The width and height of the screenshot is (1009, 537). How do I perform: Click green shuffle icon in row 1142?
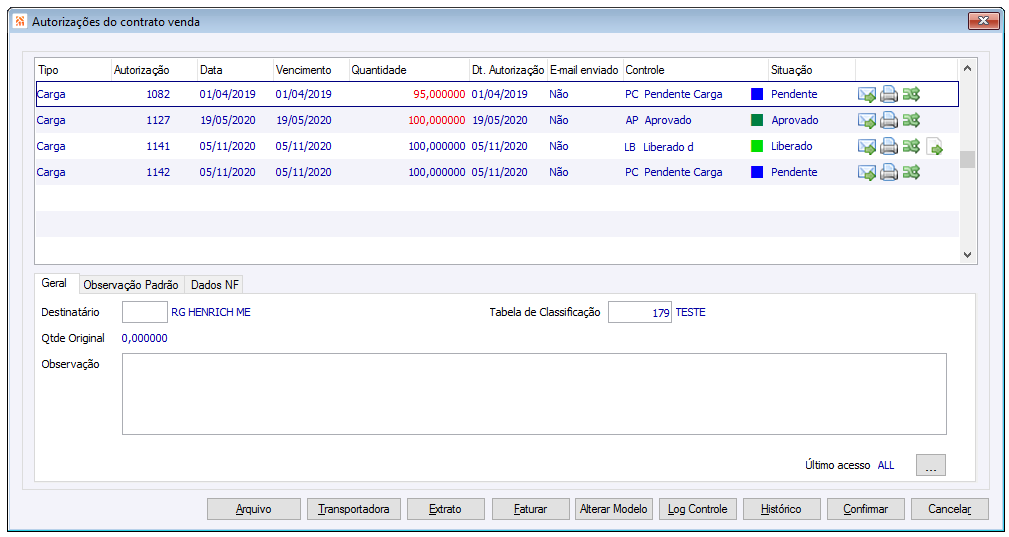point(911,172)
